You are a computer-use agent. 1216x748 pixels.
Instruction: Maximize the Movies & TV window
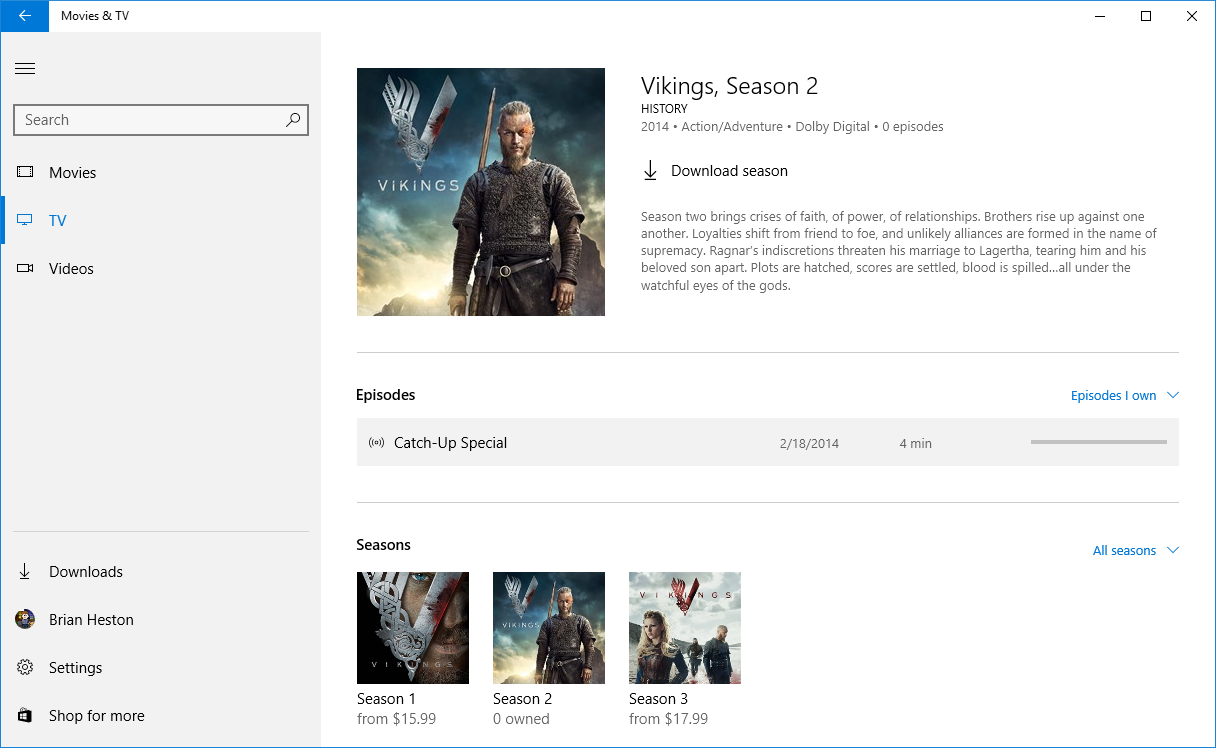1146,16
